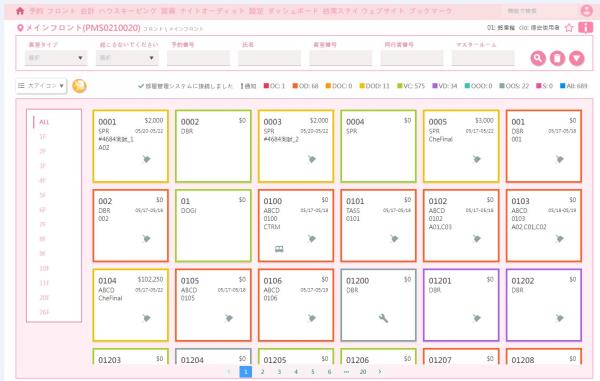Click the magnifier search button
Screen dimensions: 600x381
coord(538,58)
